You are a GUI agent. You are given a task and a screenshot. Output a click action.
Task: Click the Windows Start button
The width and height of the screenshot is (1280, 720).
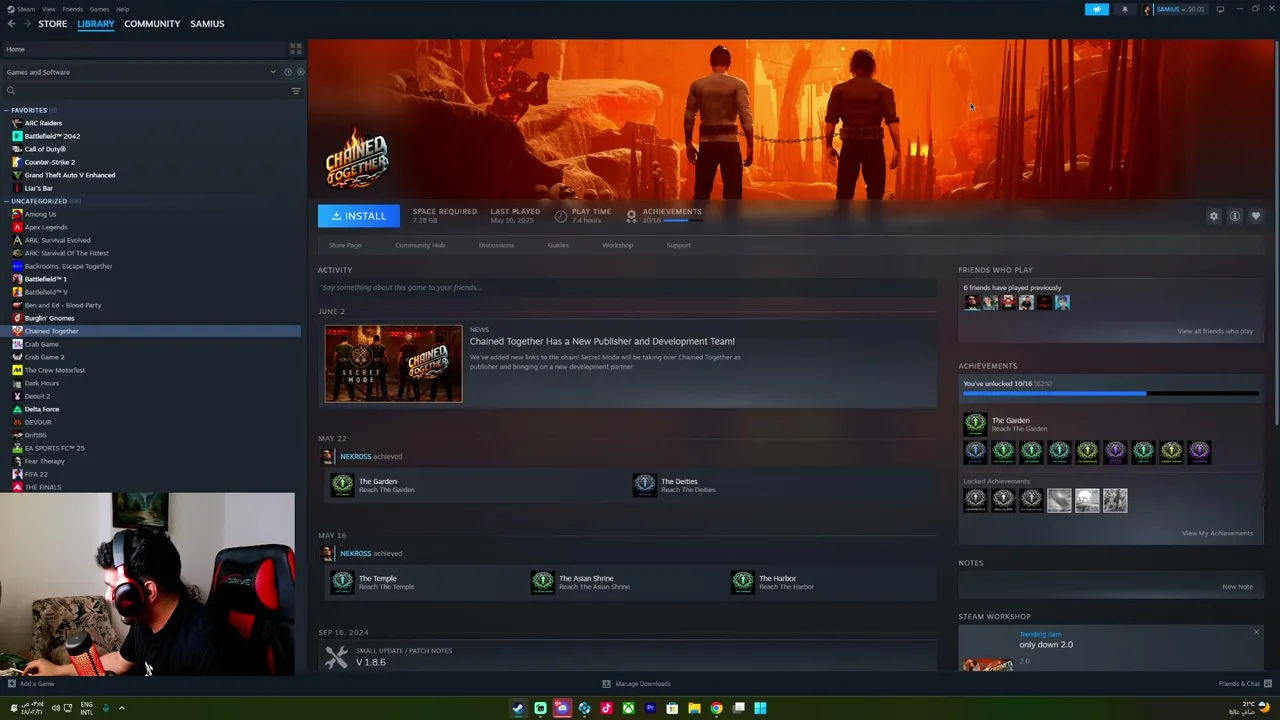pyautogui.click(x=760, y=708)
